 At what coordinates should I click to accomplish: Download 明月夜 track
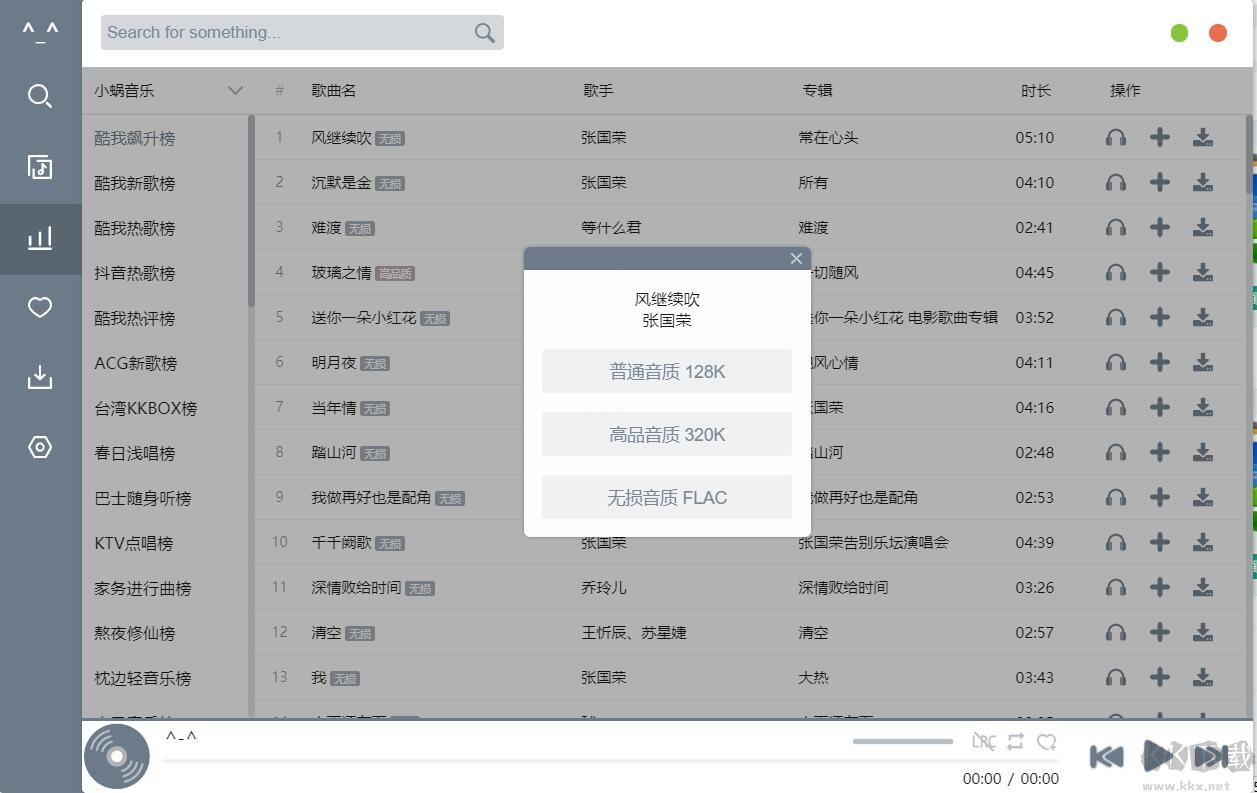pyautogui.click(x=1203, y=363)
